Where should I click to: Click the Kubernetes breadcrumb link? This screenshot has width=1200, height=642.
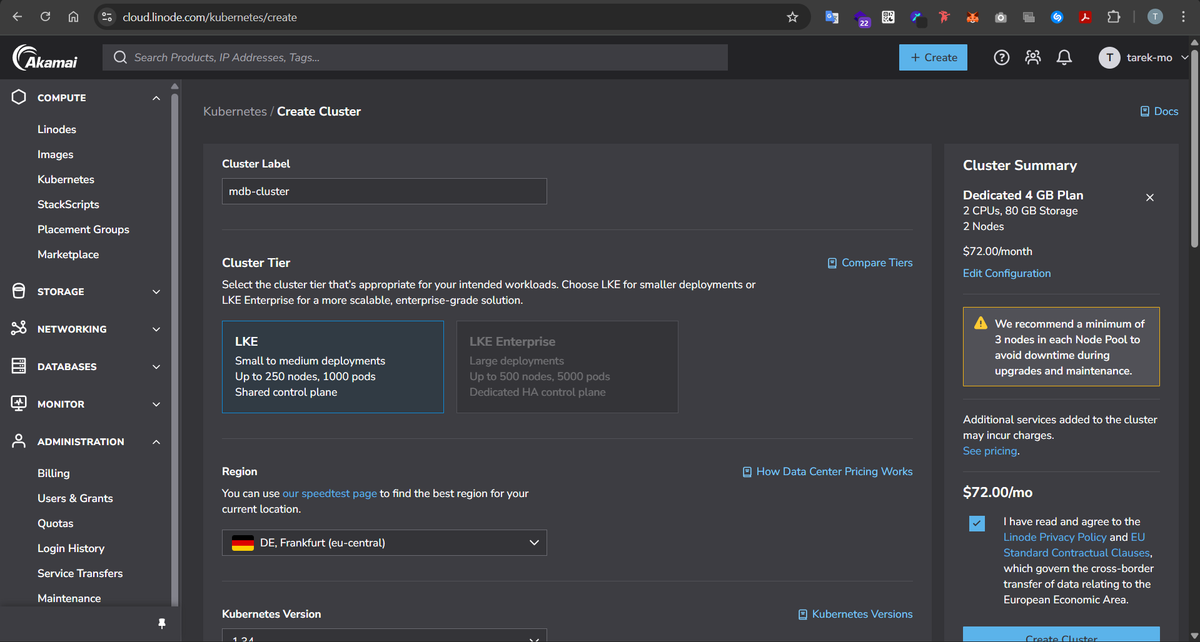pyautogui.click(x=235, y=112)
